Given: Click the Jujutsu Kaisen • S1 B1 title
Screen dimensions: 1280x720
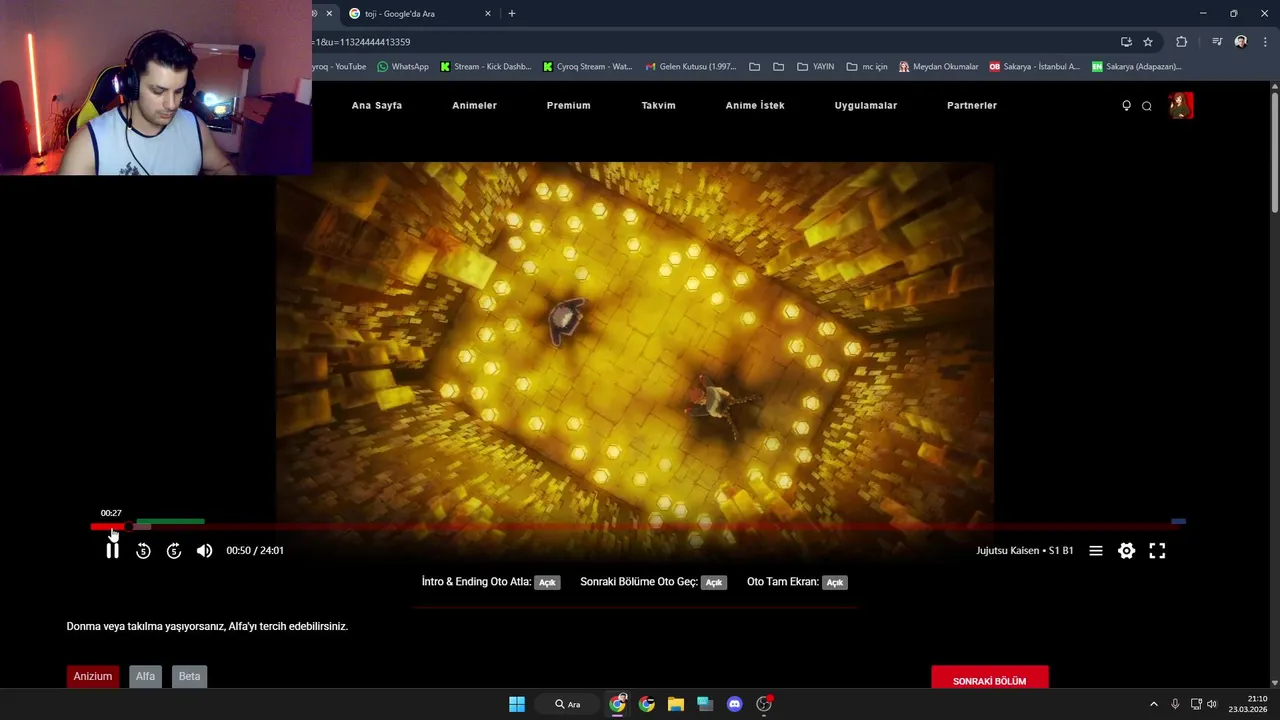Looking at the screenshot, I should pyautogui.click(x=1025, y=550).
